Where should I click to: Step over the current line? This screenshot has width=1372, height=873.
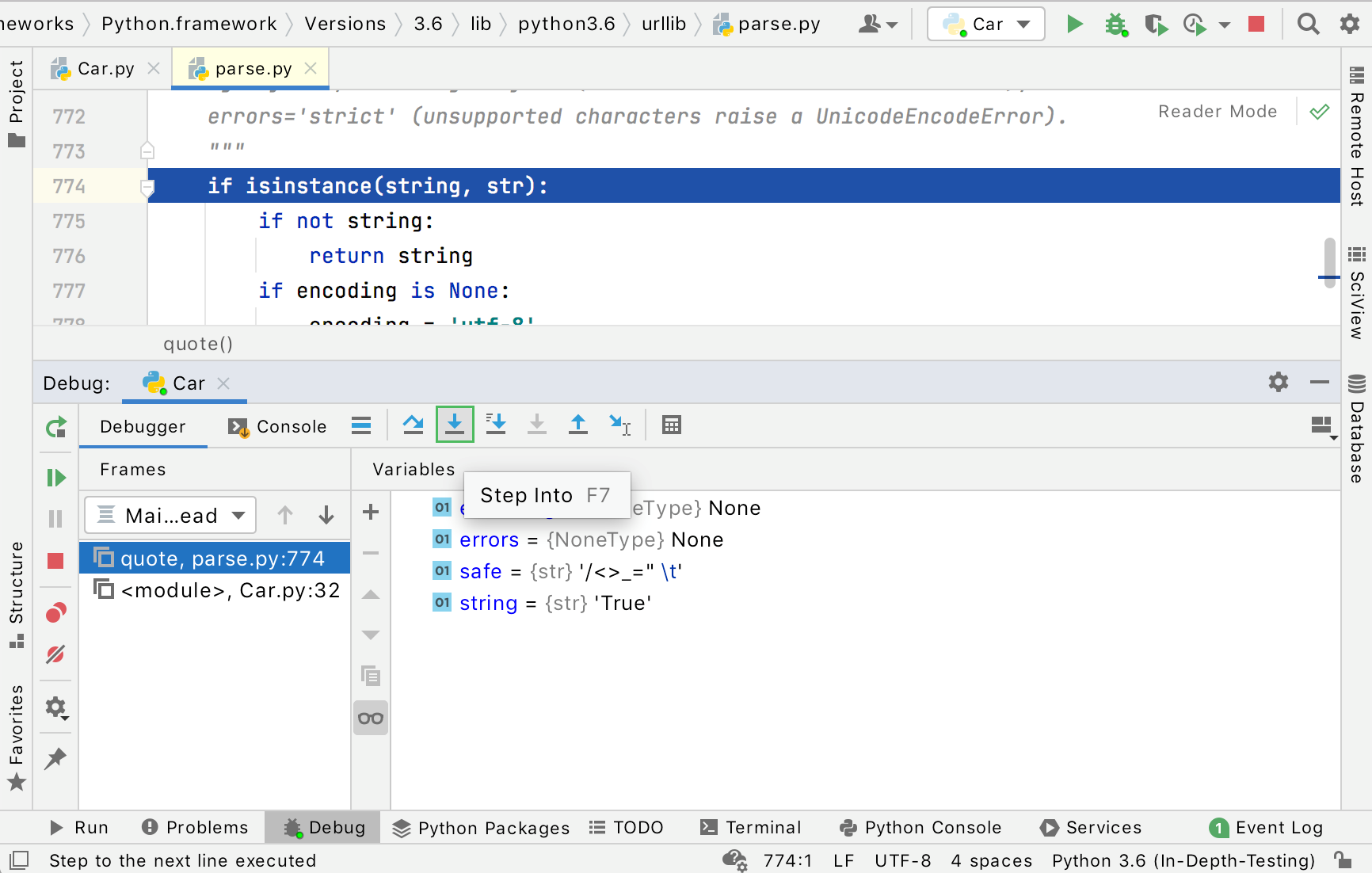coord(413,425)
